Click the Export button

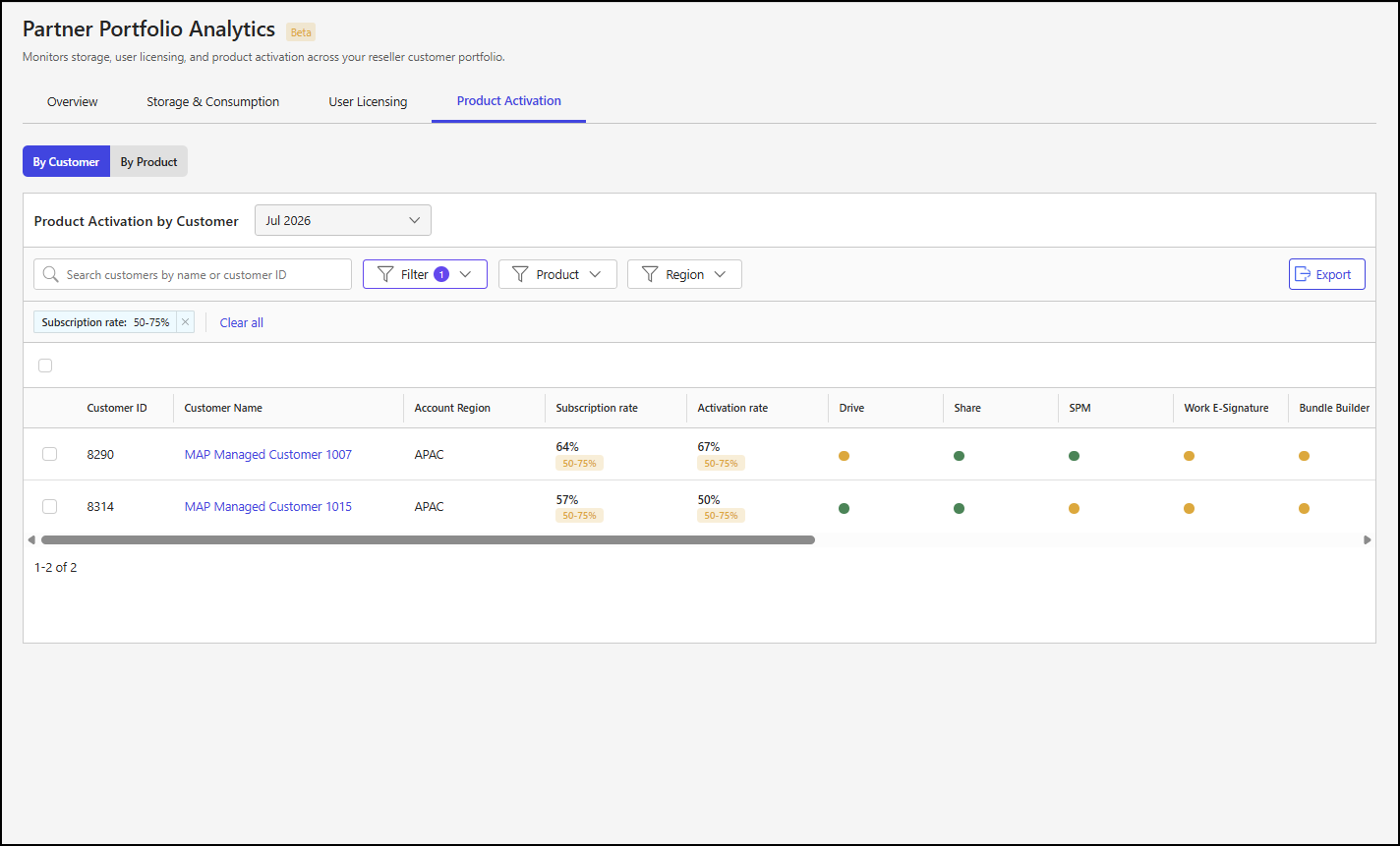click(x=1327, y=274)
